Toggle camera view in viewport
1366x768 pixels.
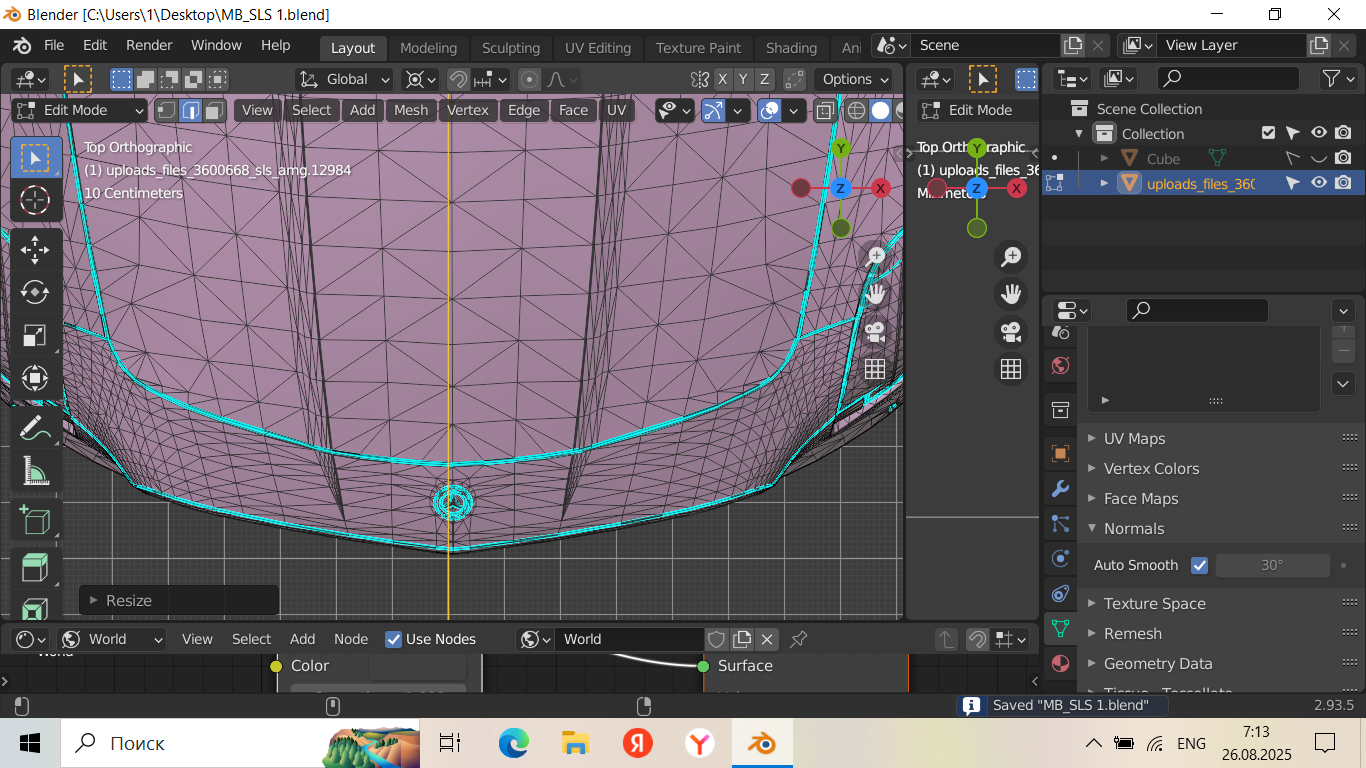click(876, 331)
